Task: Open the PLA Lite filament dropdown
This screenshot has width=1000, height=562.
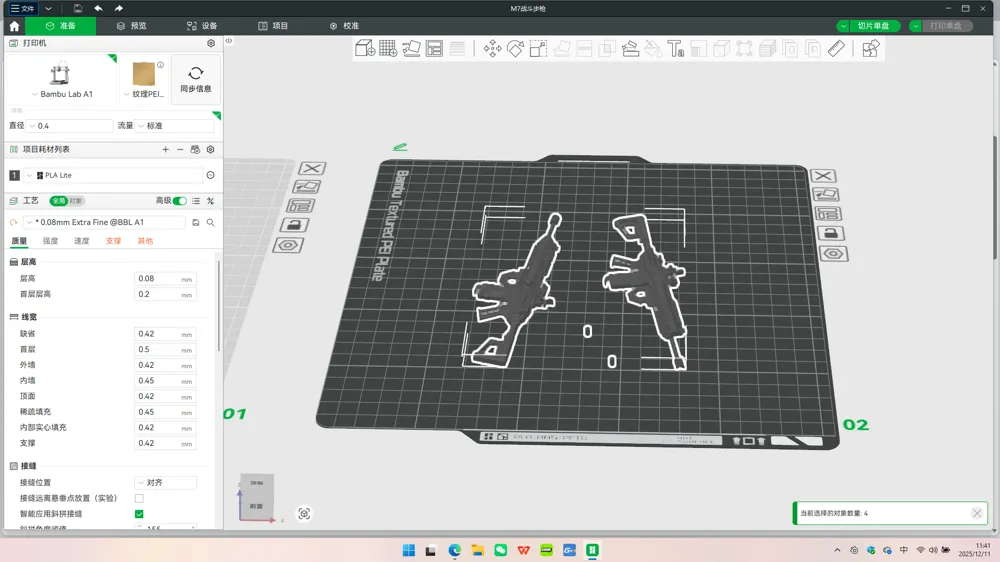Action: [x=114, y=175]
